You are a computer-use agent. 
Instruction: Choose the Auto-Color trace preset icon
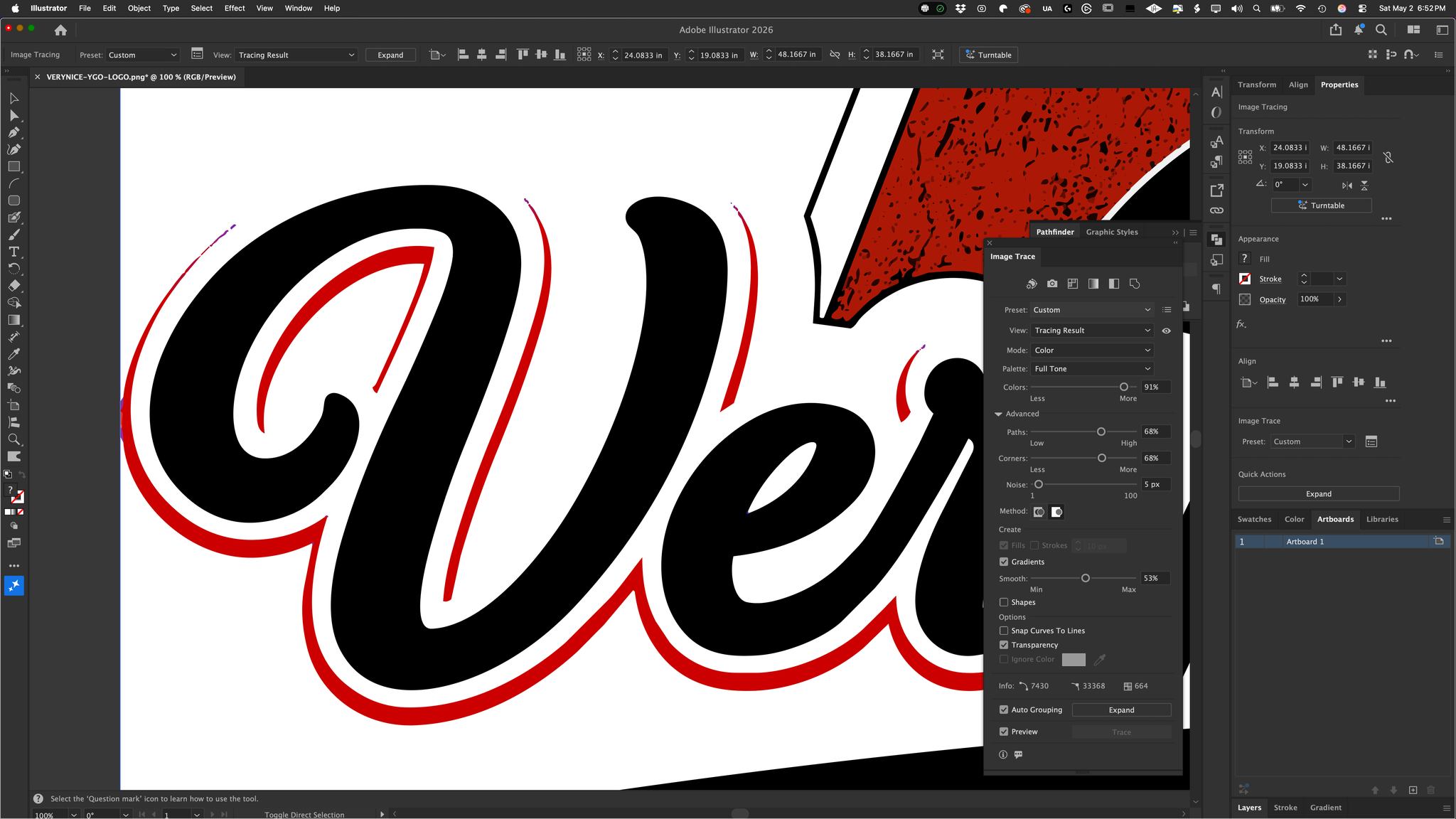pos(1032,284)
